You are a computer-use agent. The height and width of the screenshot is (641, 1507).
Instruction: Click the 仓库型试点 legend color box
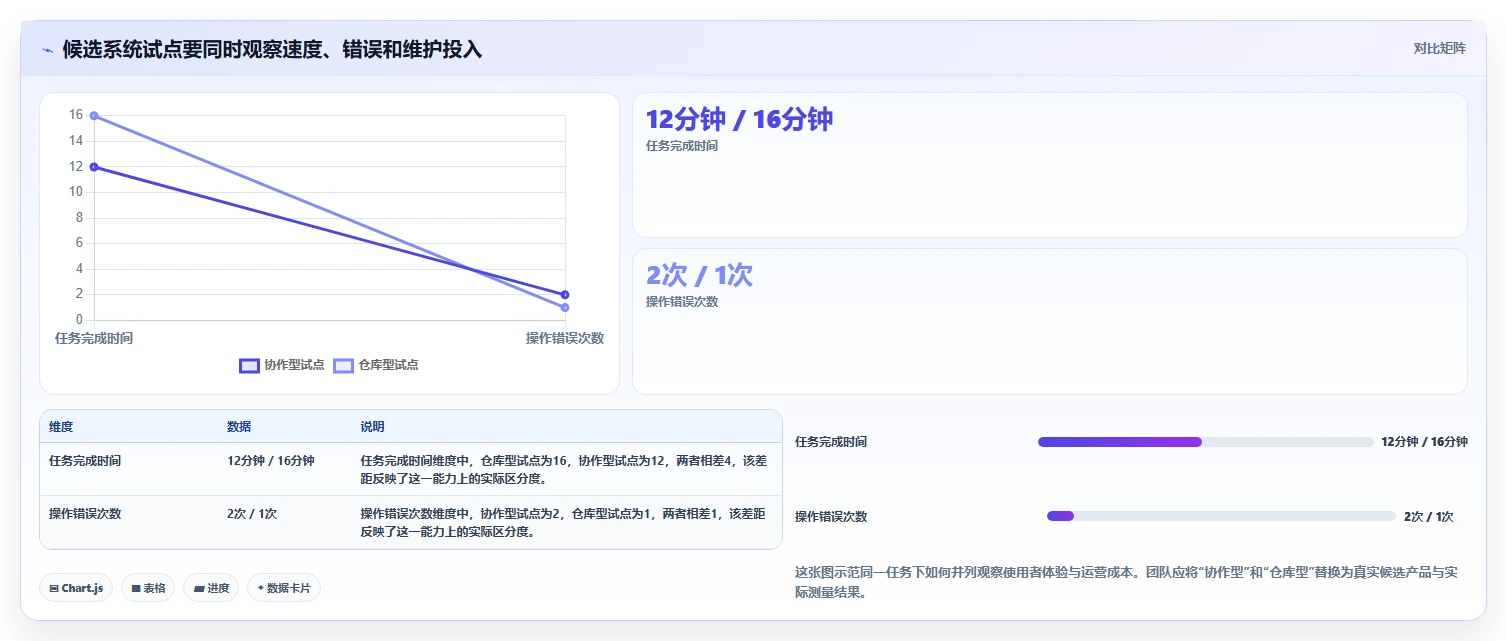point(343,365)
